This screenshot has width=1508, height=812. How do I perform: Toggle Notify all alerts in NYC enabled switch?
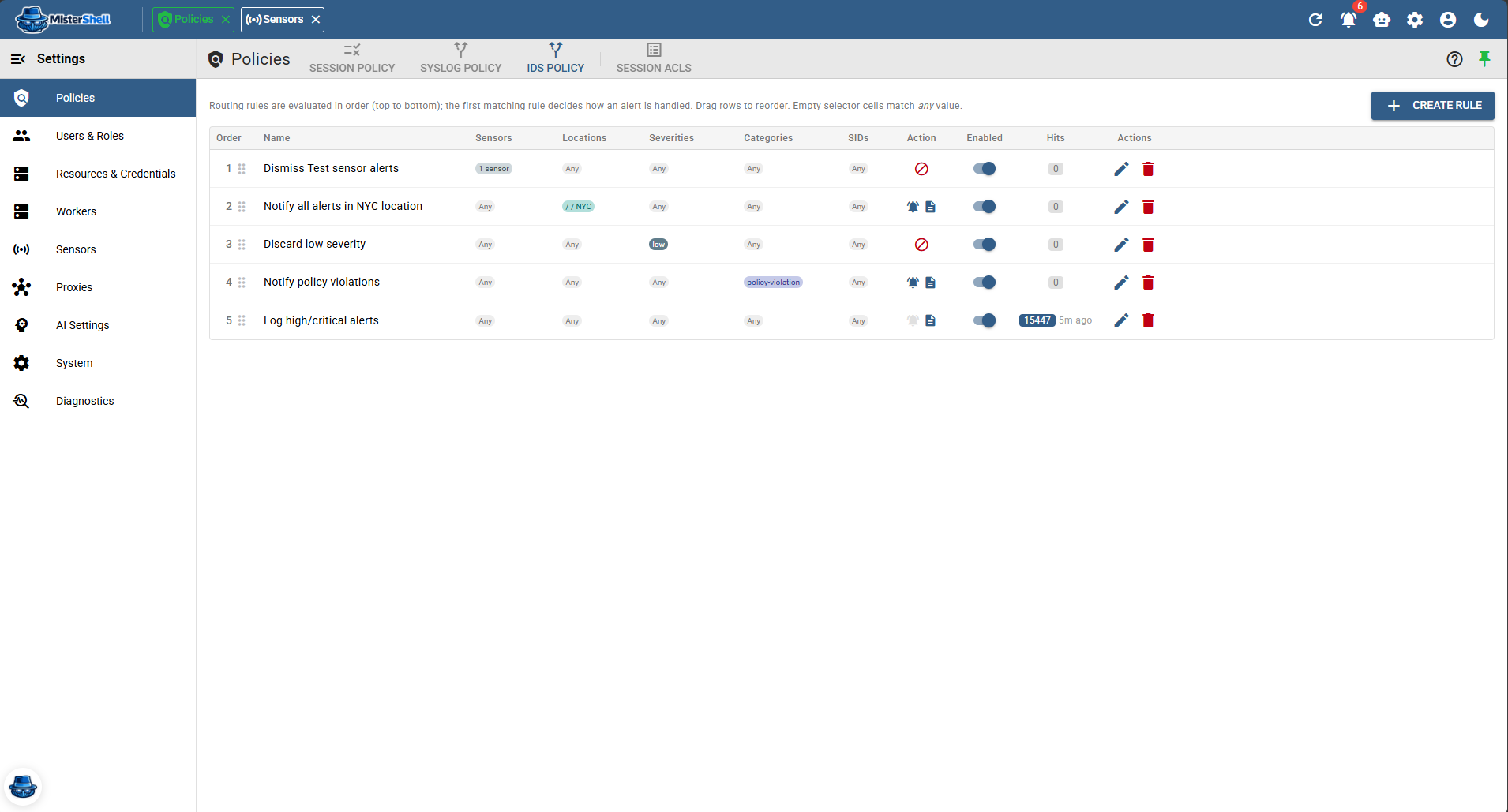[x=985, y=207]
